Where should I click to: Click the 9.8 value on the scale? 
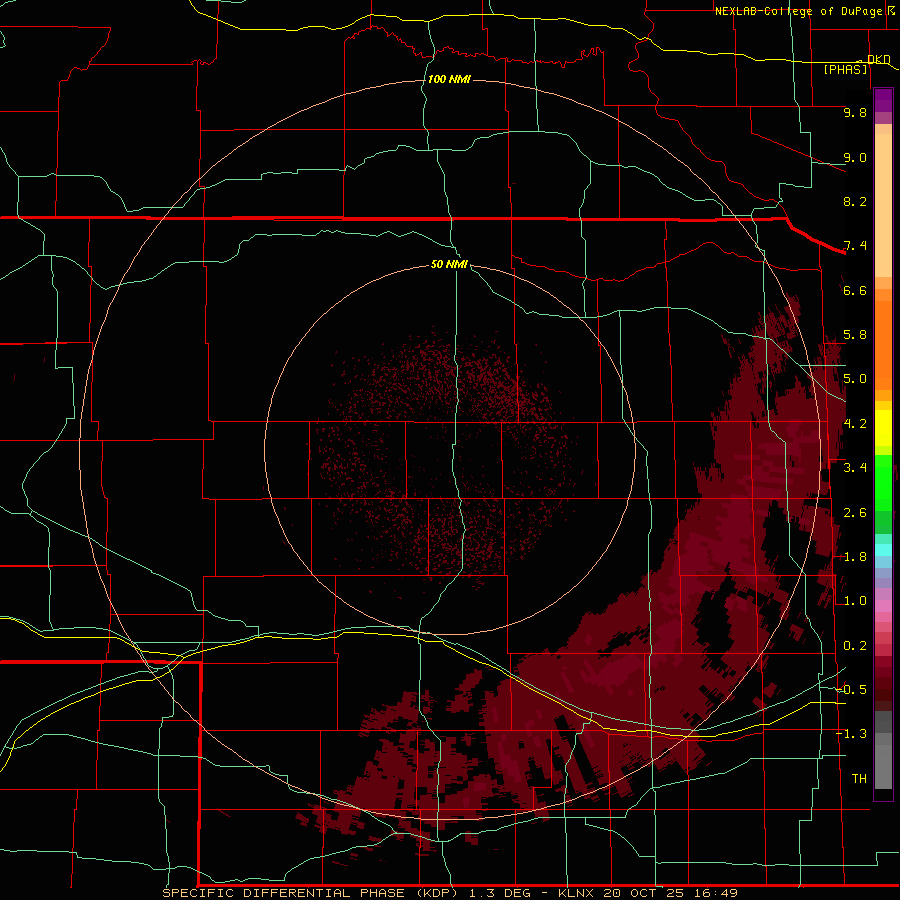[x=855, y=112]
